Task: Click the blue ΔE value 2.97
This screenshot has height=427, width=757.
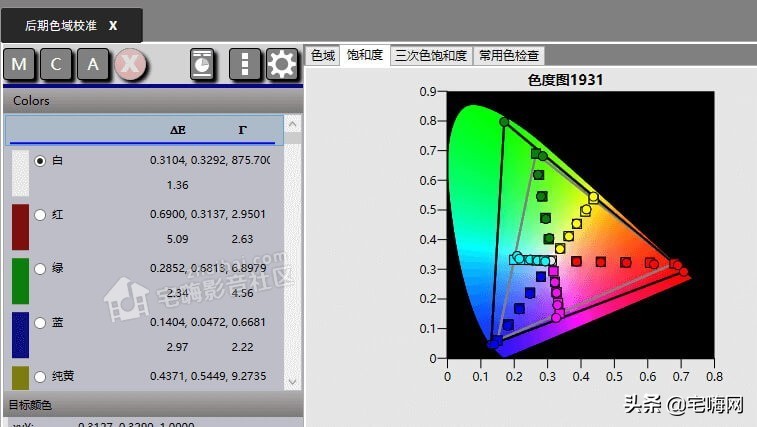Action: 178,347
